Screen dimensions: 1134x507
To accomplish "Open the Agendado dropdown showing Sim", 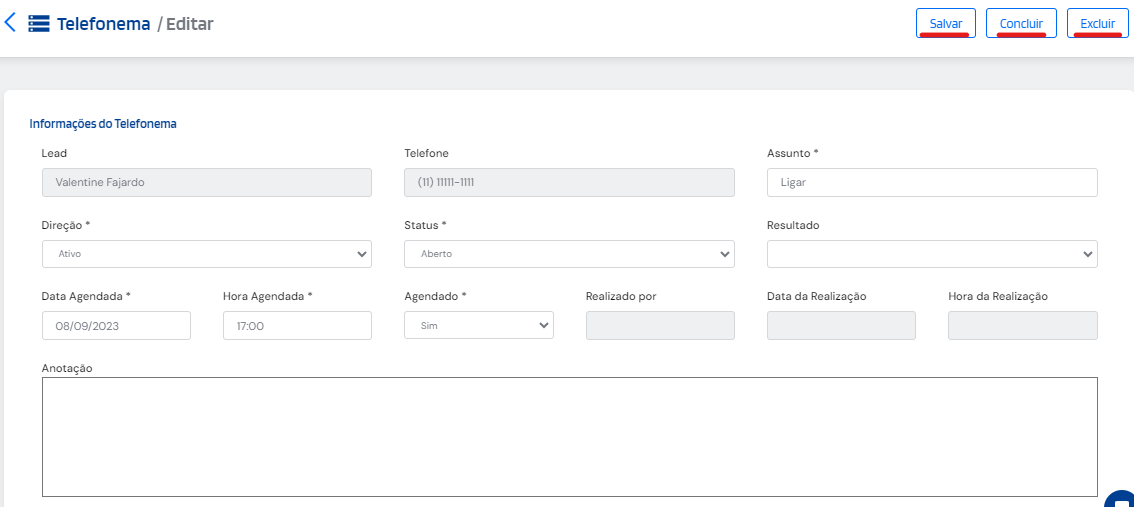I will 478,325.
